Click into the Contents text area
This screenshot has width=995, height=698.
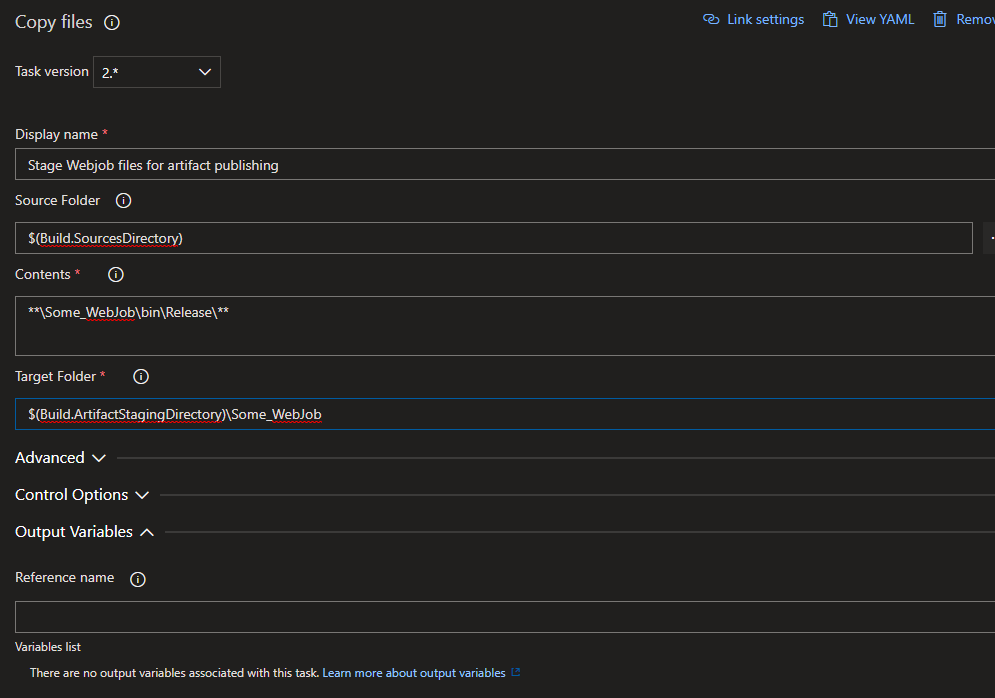pos(505,326)
